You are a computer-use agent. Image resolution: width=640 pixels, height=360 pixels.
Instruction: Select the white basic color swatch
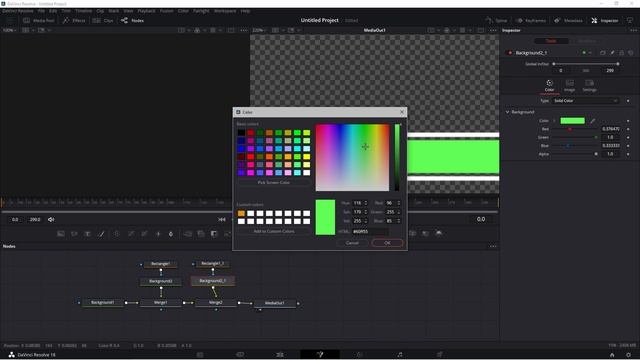307,173
